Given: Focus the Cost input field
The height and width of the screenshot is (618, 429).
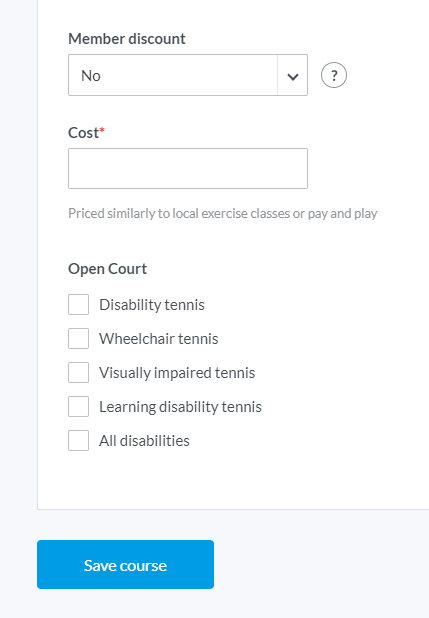Looking at the screenshot, I should click(188, 168).
